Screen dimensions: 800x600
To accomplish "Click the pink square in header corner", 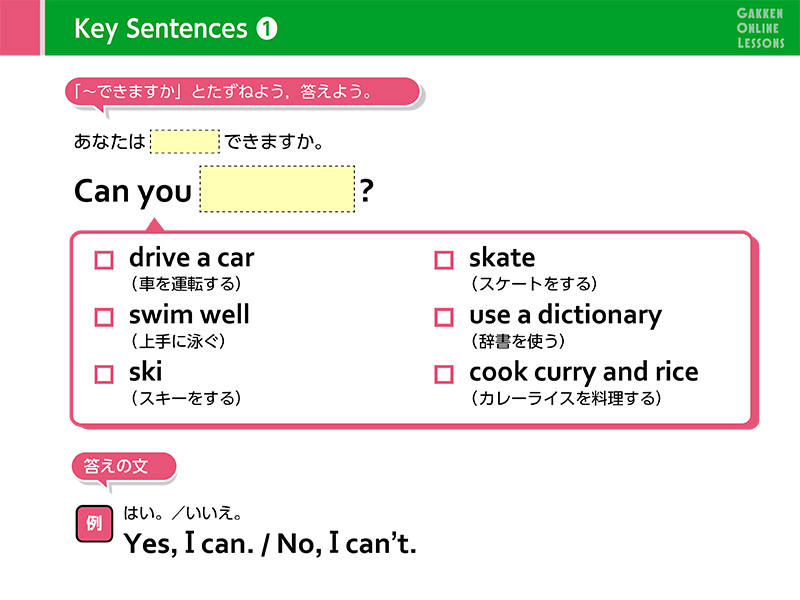I will [x=19, y=27].
